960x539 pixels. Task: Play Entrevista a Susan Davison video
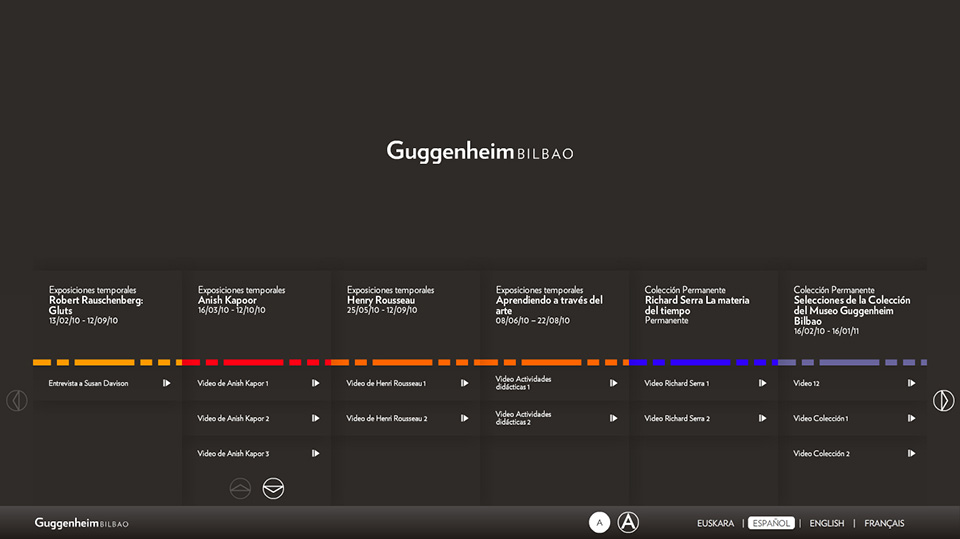click(167, 383)
